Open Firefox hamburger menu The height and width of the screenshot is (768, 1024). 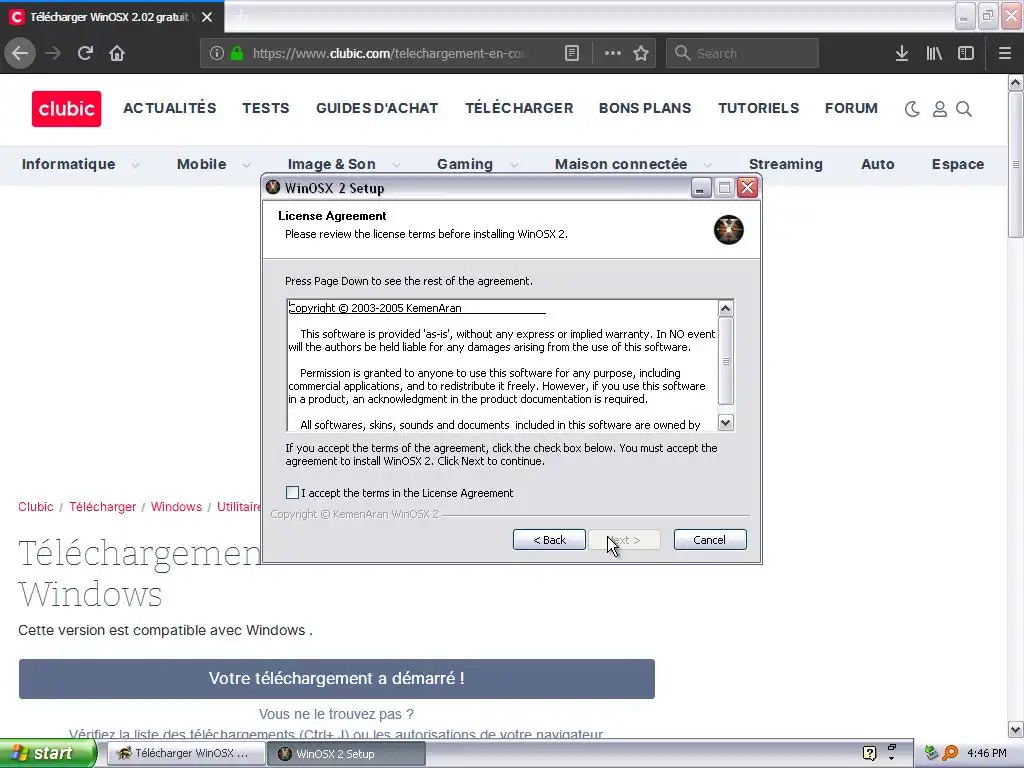coord(1004,54)
